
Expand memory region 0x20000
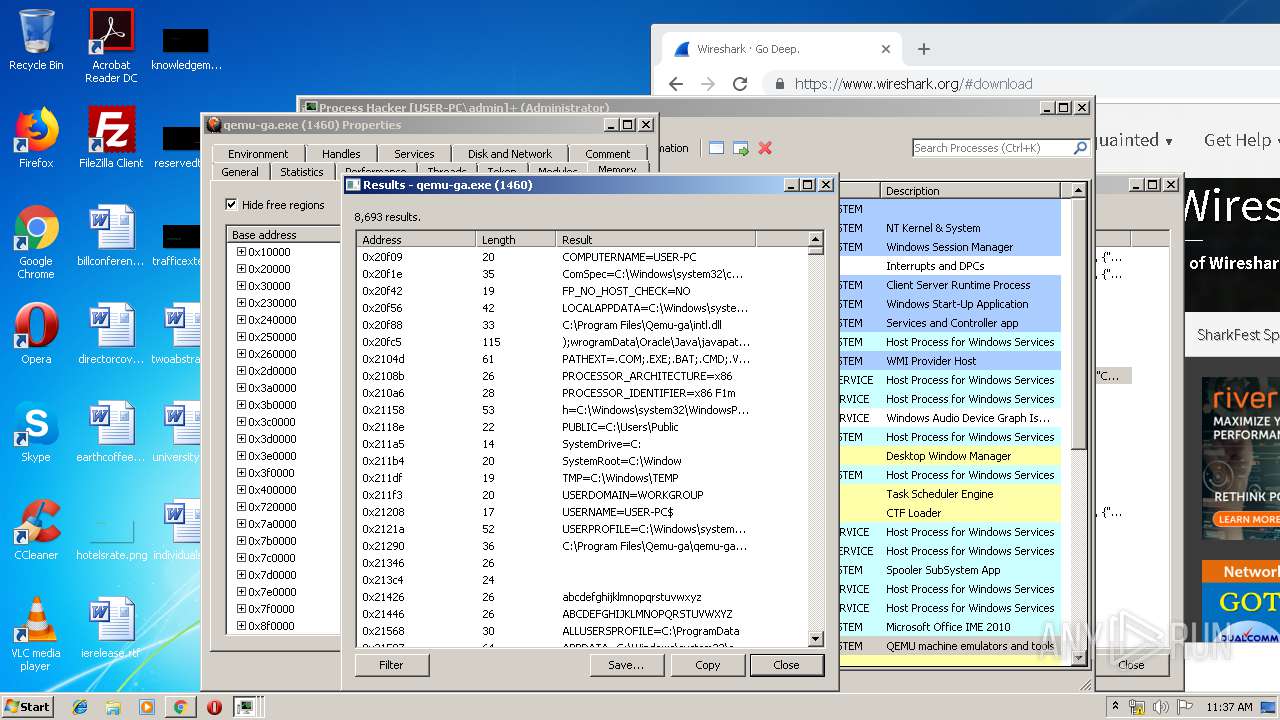[241, 269]
